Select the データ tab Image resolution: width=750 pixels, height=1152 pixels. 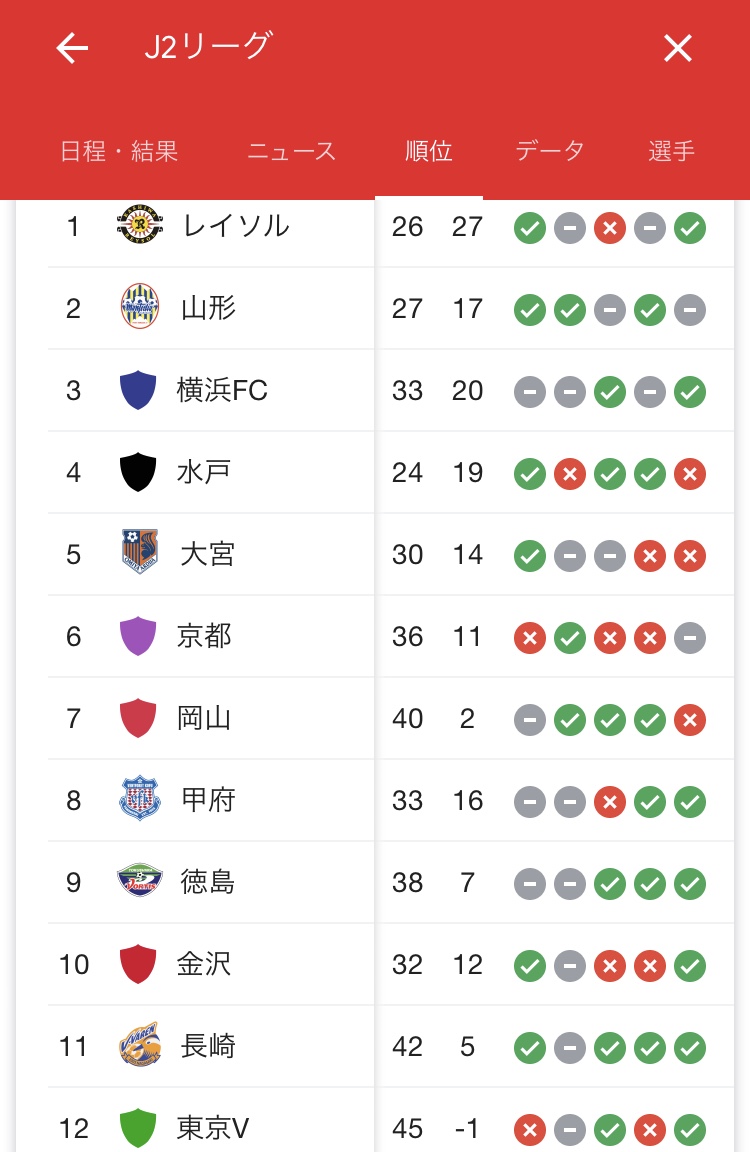550,151
